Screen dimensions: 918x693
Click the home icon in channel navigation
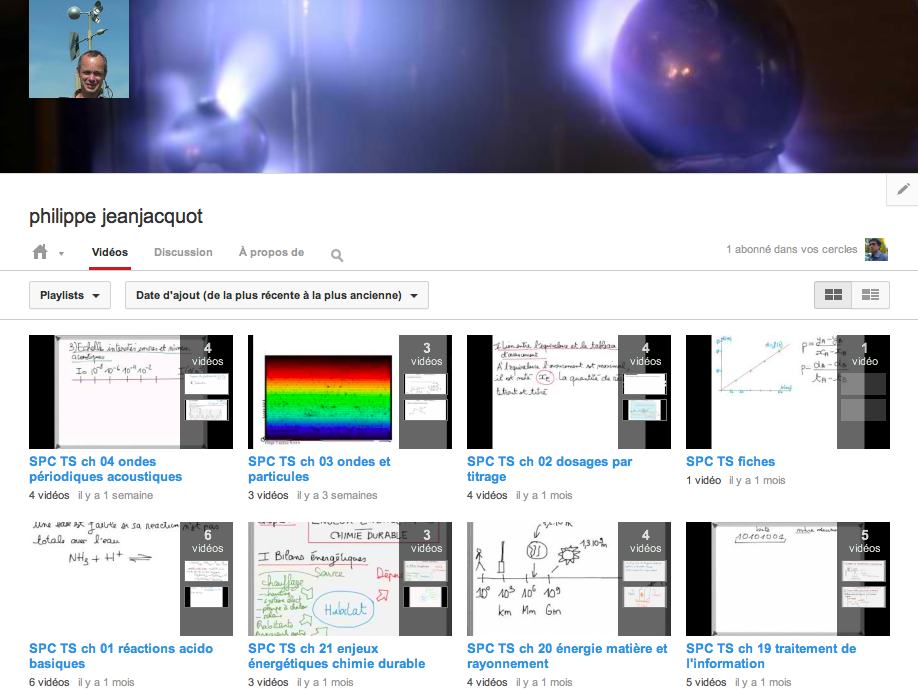pyautogui.click(x=40, y=253)
